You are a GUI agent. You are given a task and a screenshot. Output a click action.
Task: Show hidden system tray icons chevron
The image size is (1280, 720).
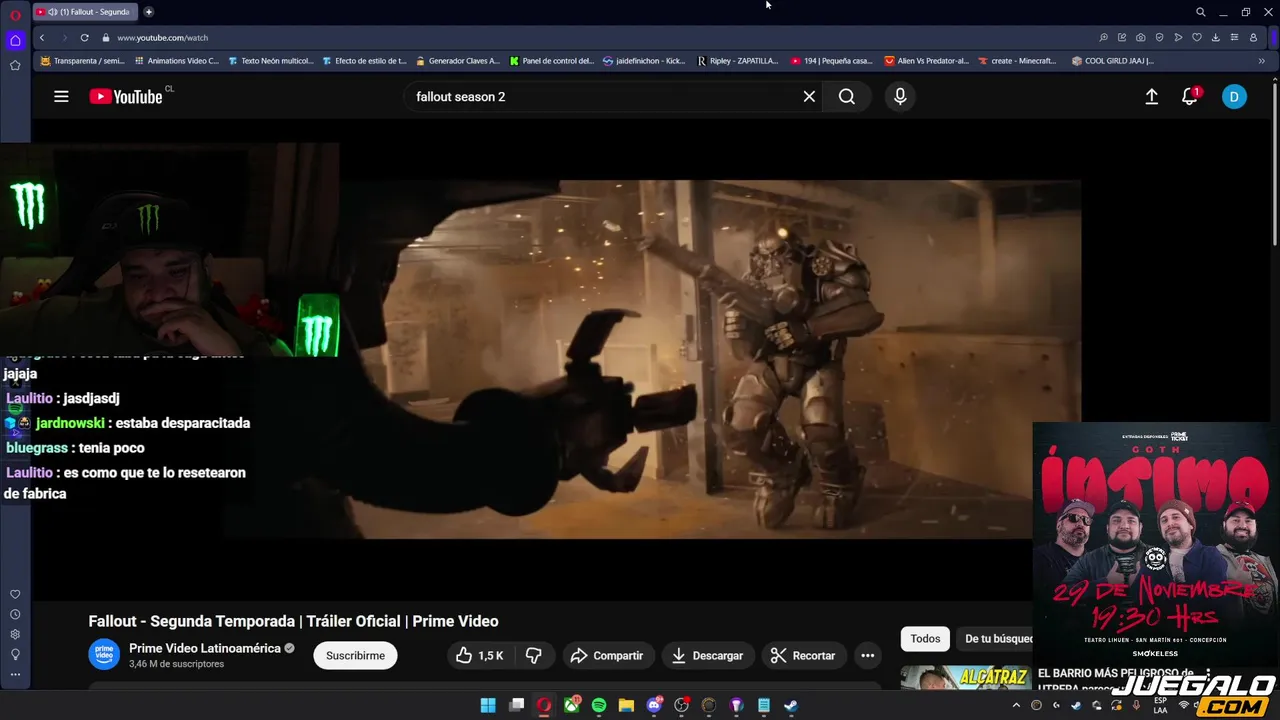point(1016,706)
